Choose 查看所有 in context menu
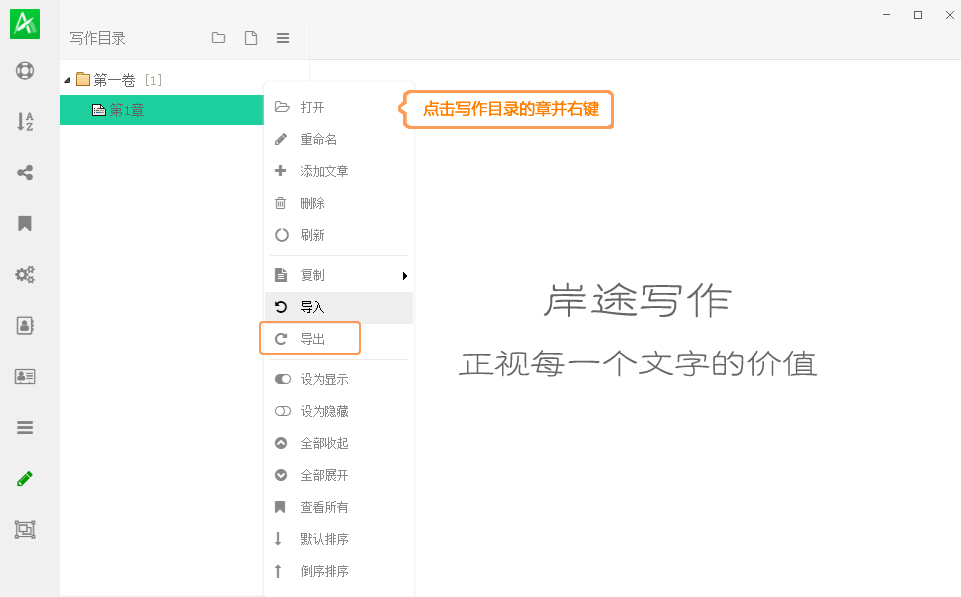Screen dimensions: 961x597 339,507
